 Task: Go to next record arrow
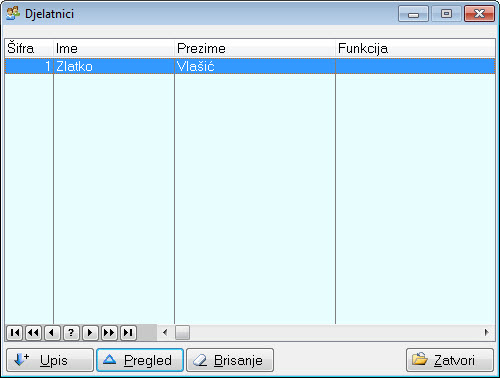pos(90,332)
